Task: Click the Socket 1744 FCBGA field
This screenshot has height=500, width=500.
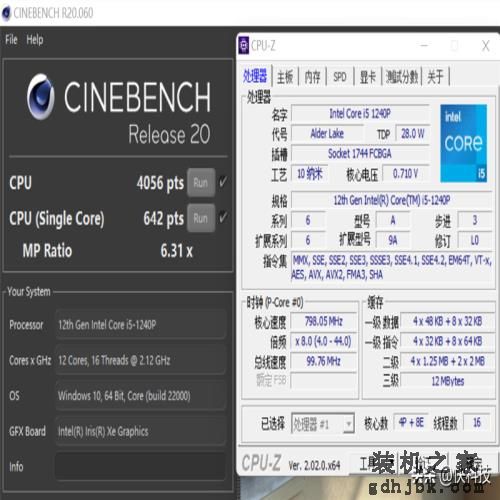Action: [x=360, y=154]
